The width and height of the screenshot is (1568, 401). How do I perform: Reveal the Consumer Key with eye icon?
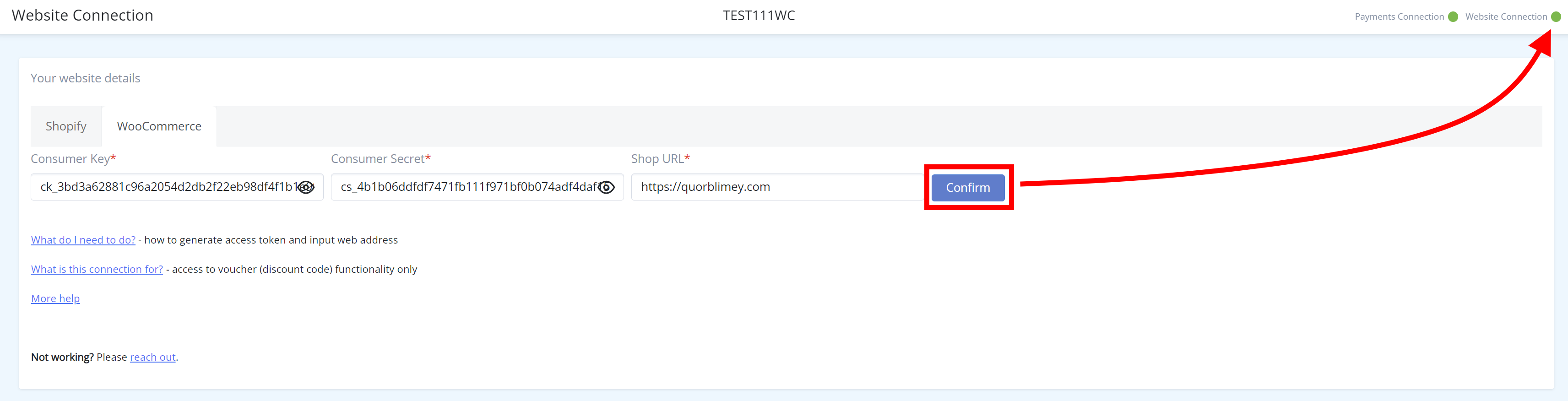[305, 187]
